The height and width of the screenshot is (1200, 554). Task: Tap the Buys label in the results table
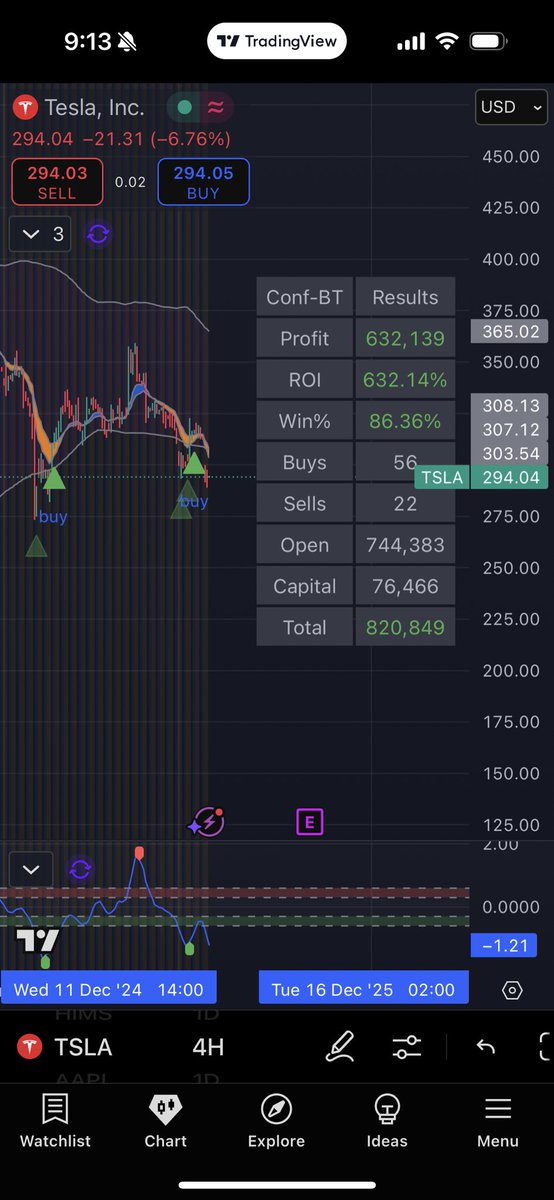coord(304,462)
